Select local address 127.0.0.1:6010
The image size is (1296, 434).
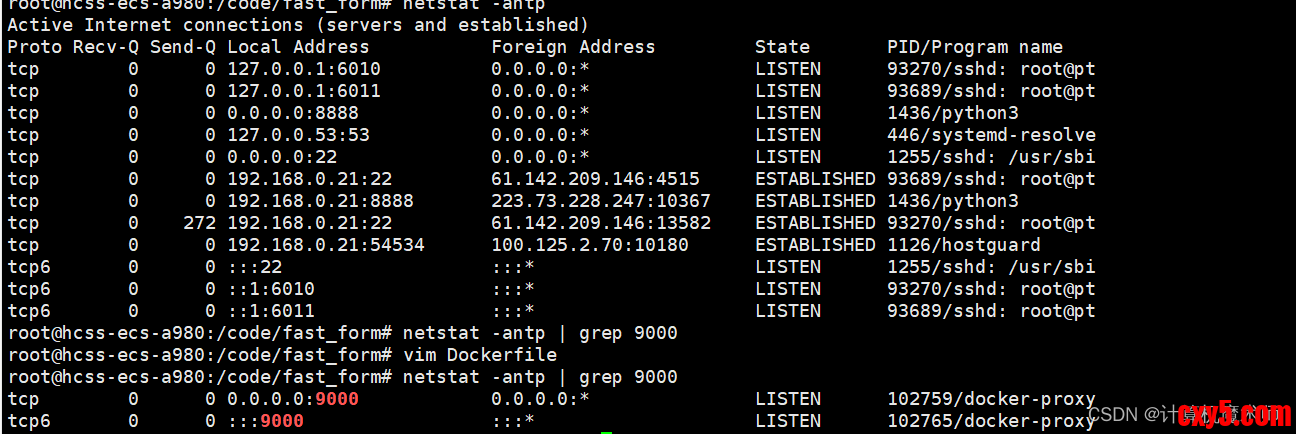point(303,69)
